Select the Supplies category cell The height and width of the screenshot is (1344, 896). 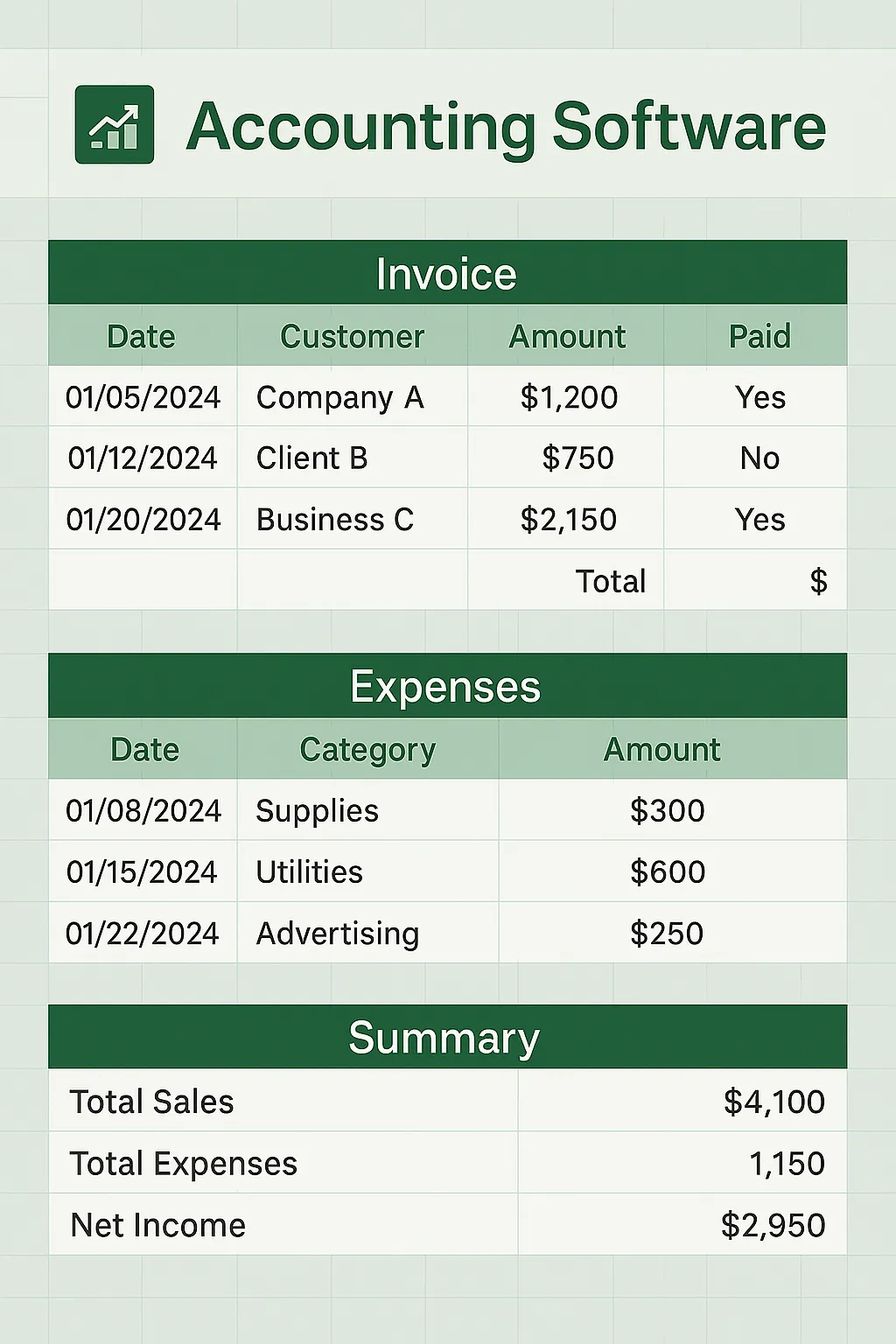(367, 809)
